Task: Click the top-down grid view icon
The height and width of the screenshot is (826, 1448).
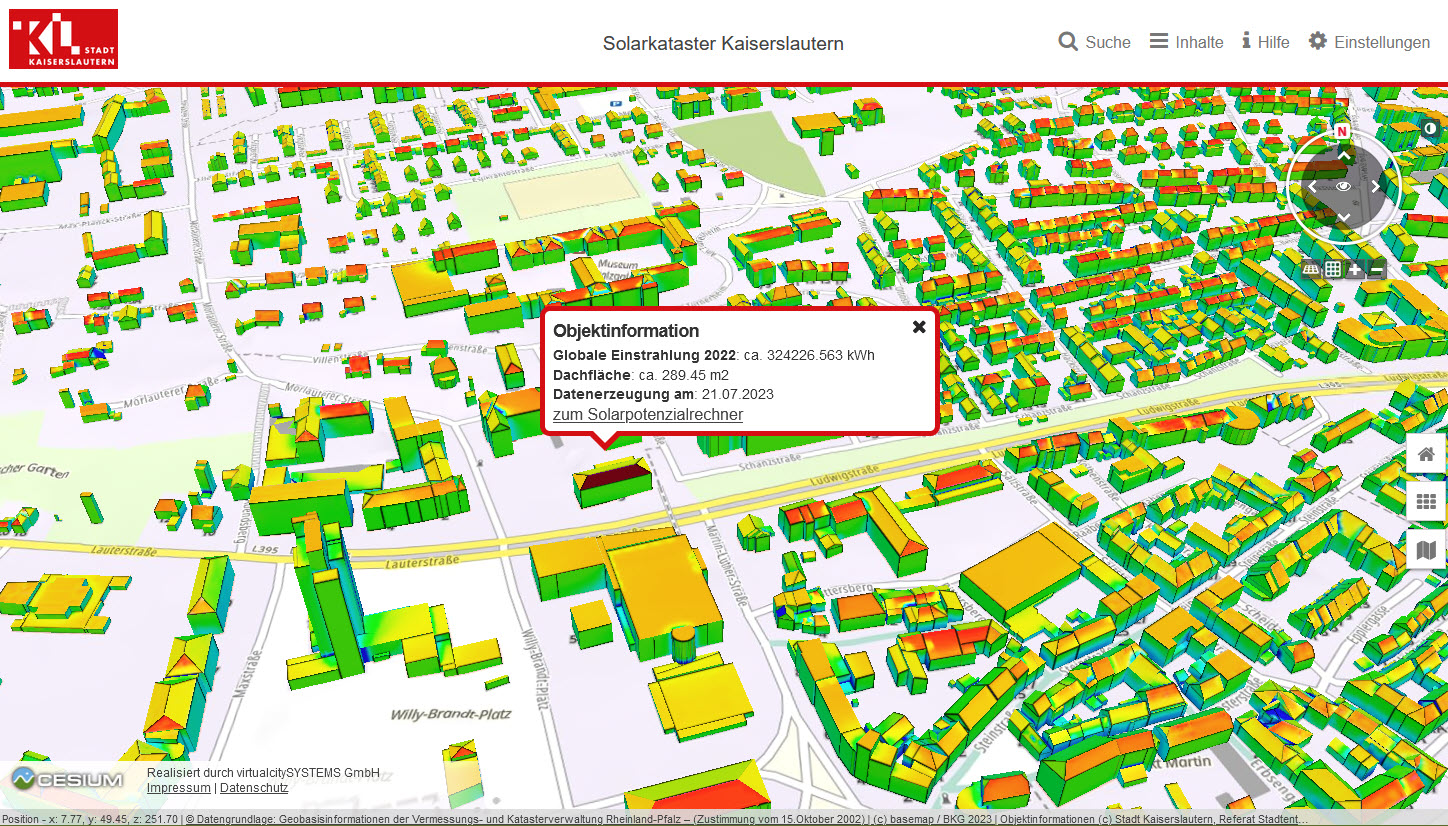Action: (1333, 270)
